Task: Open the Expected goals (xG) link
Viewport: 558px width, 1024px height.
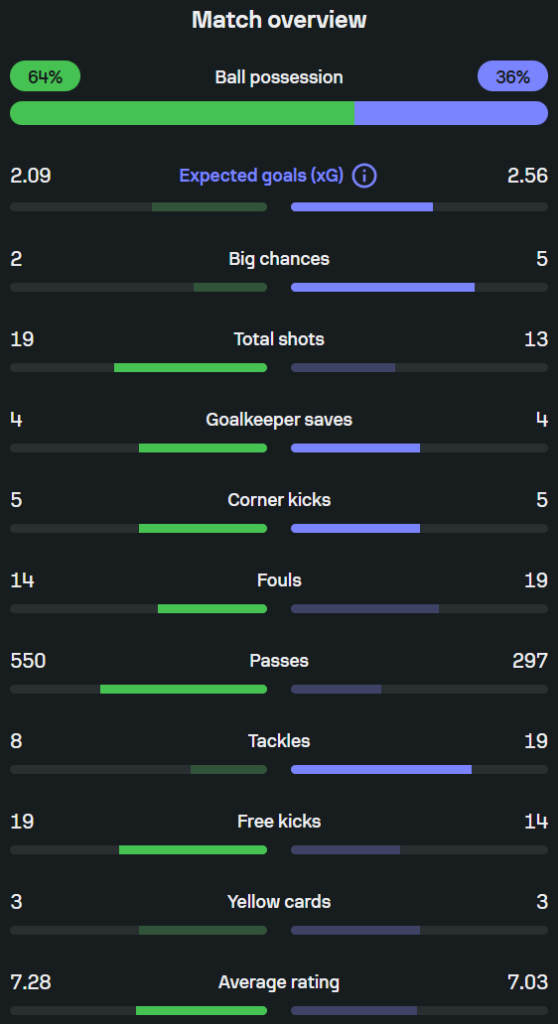Action: (261, 176)
